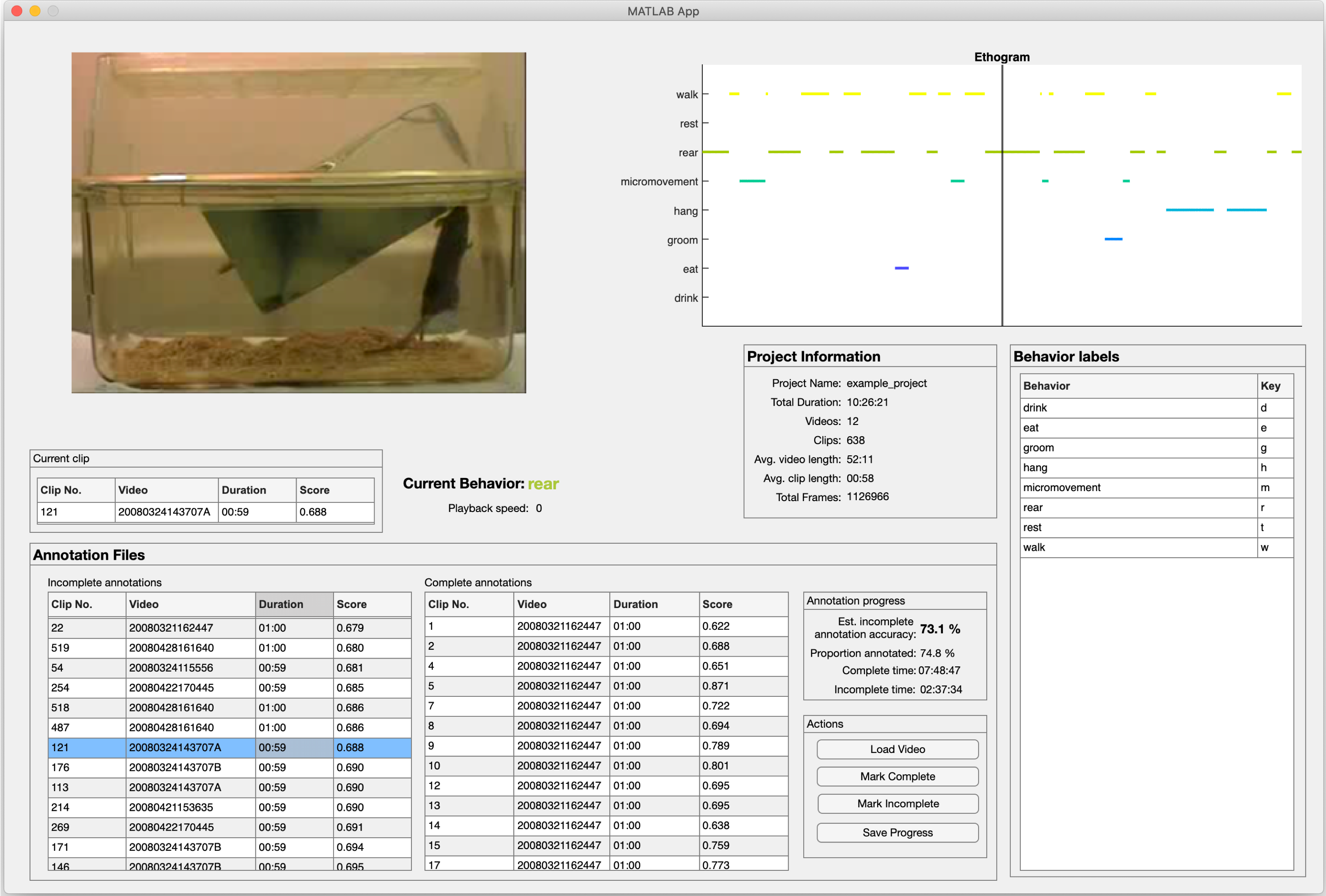Click the Key column header in Behavior labels

coord(1273,386)
